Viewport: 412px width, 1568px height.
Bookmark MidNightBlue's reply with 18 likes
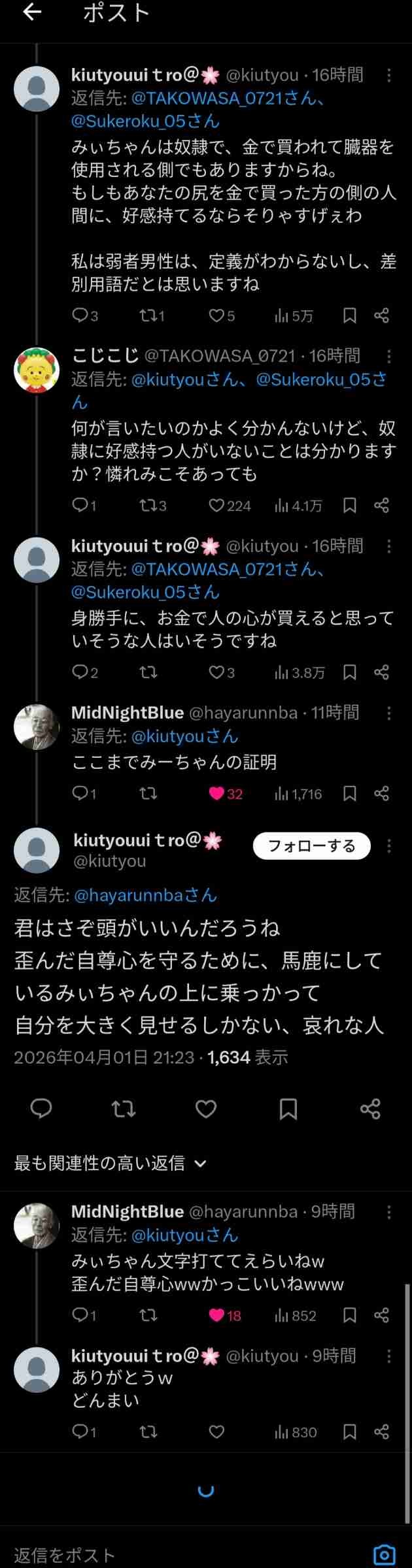click(x=350, y=1315)
